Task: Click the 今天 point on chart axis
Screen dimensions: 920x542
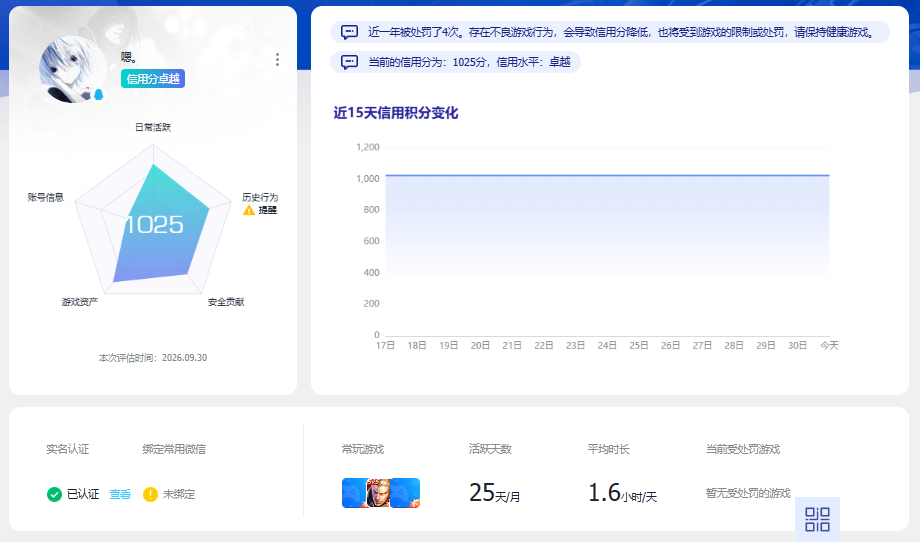Action: click(x=829, y=345)
